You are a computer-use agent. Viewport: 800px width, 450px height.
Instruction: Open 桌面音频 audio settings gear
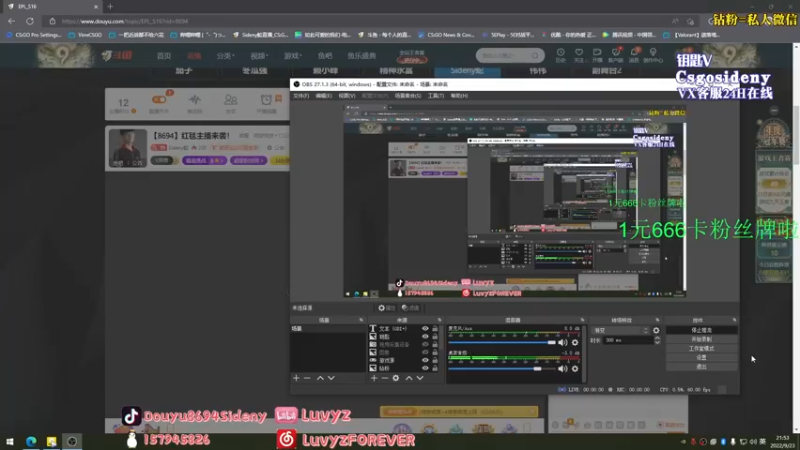point(575,368)
